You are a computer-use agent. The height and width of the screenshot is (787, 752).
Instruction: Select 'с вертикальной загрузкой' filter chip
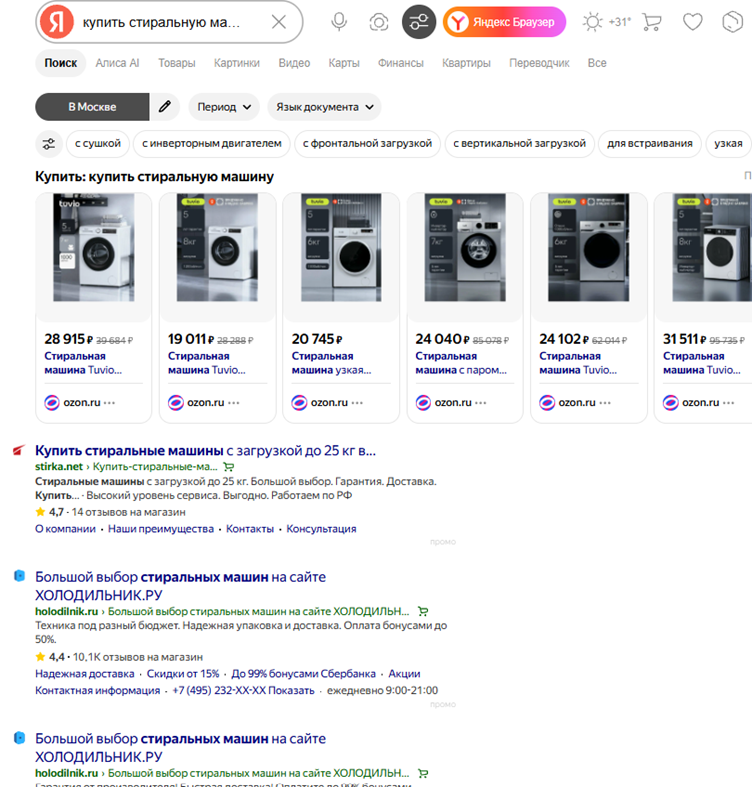[519, 144]
